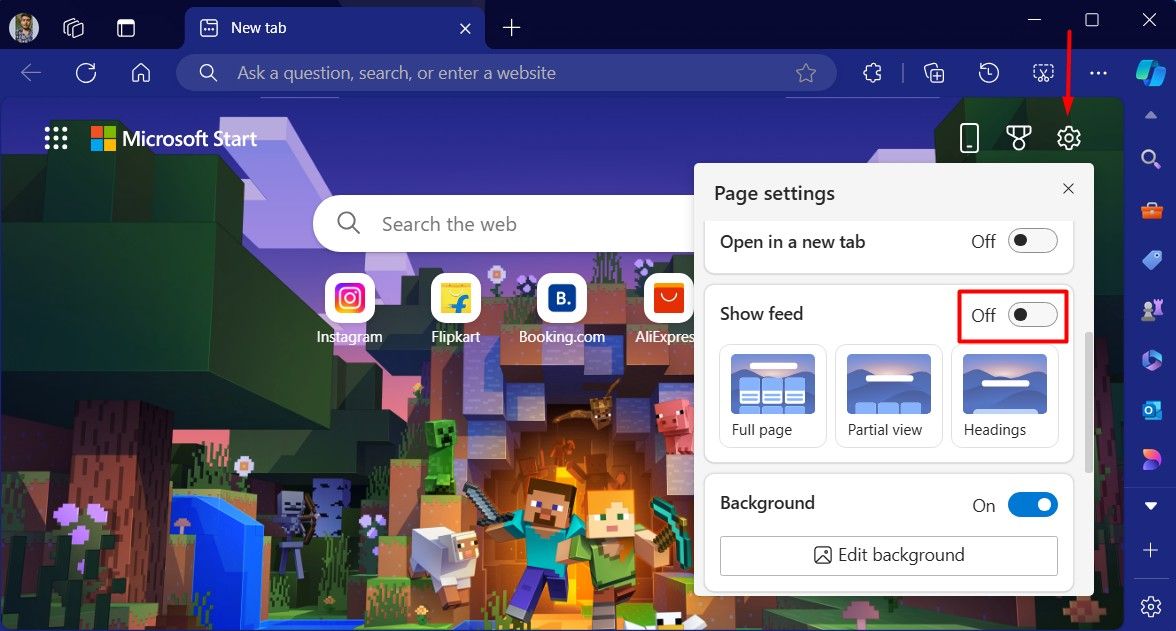Close the New tab tab
The width and height of the screenshot is (1176, 631).
click(x=465, y=29)
